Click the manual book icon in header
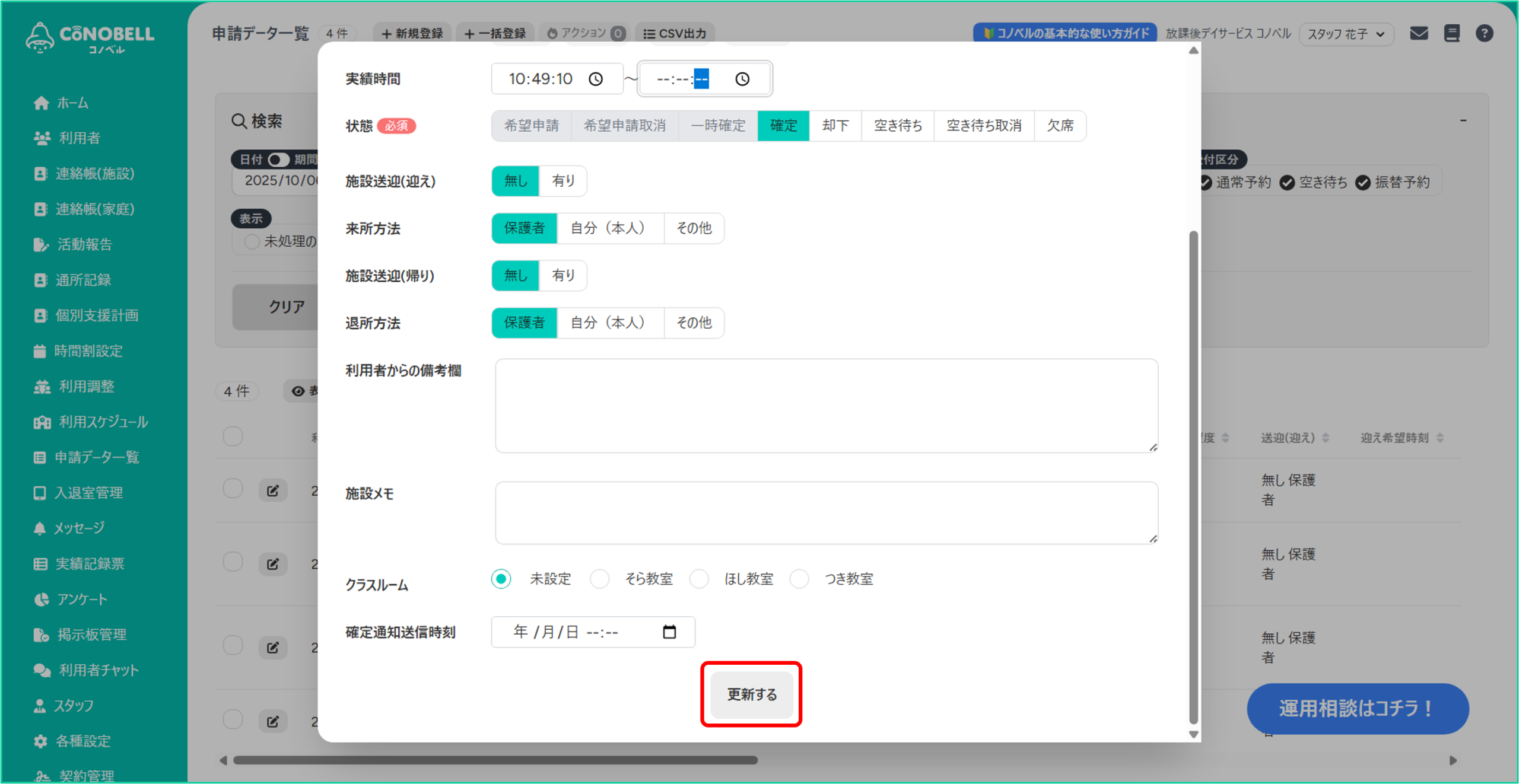Image resolution: width=1519 pixels, height=784 pixels. (1451, 33)
